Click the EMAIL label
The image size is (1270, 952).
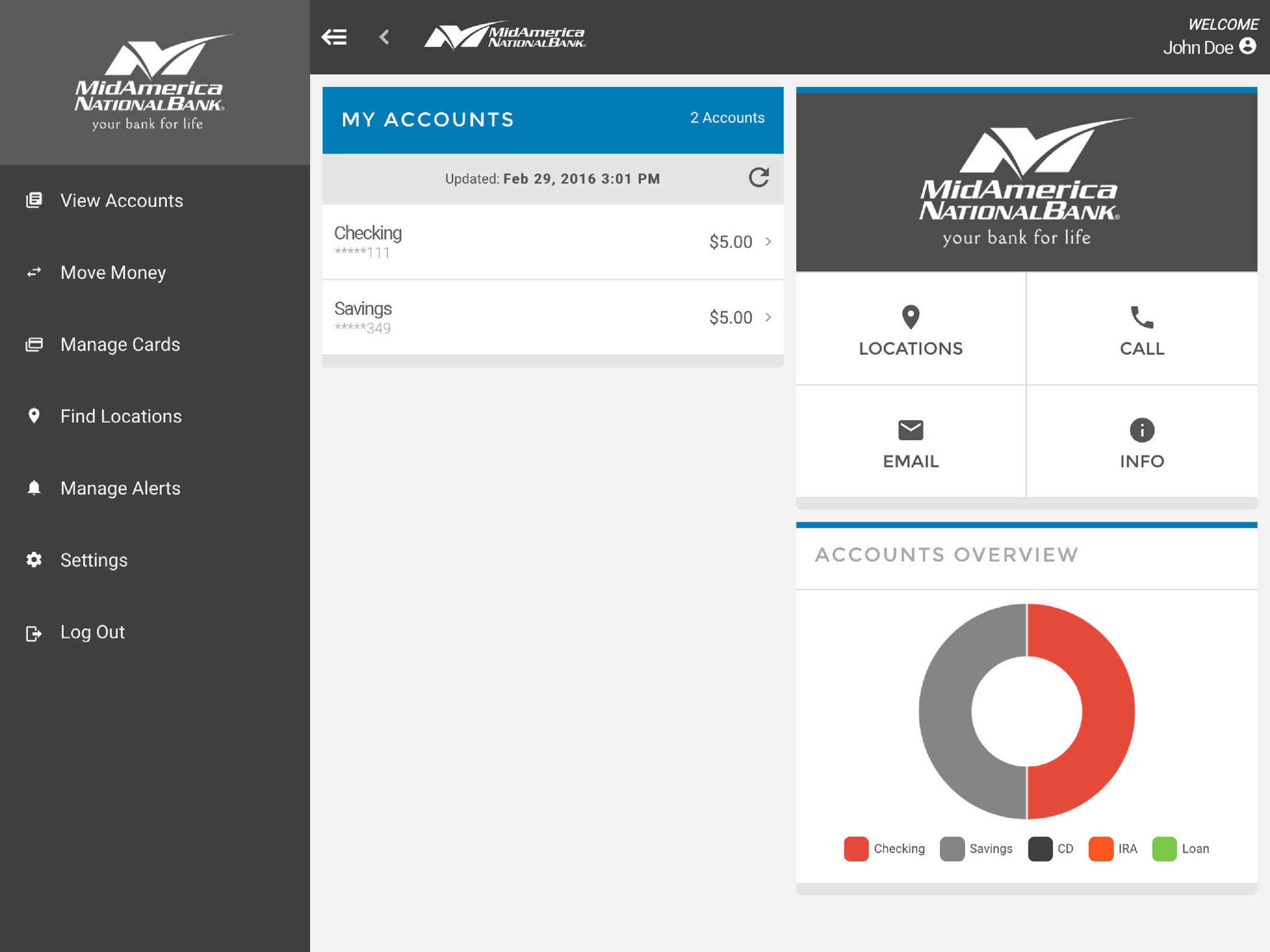click(x=911, y=461)
